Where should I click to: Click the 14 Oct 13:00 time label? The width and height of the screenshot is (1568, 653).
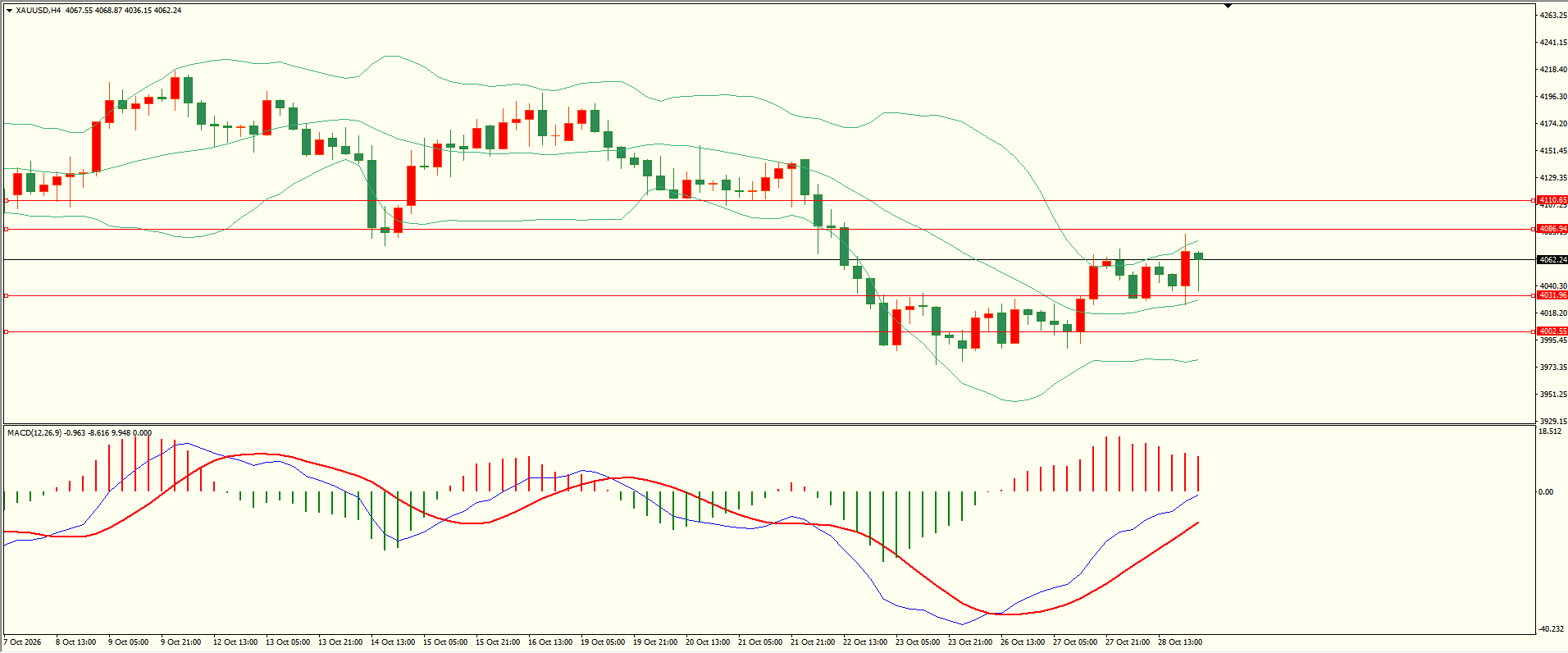tap(393, 642)
